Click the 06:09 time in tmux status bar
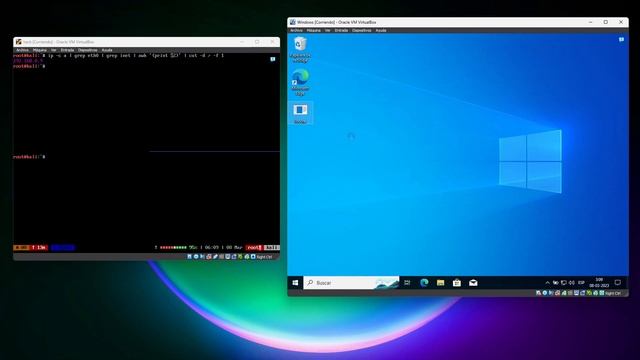 coord(211,247)
